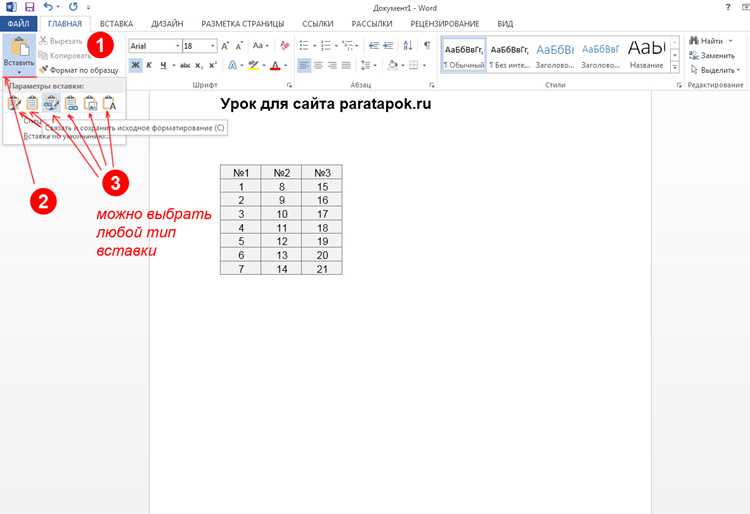Click the red font color swatch button
The height and width of the screenshot is (514, 750).
tap(275, 65)
